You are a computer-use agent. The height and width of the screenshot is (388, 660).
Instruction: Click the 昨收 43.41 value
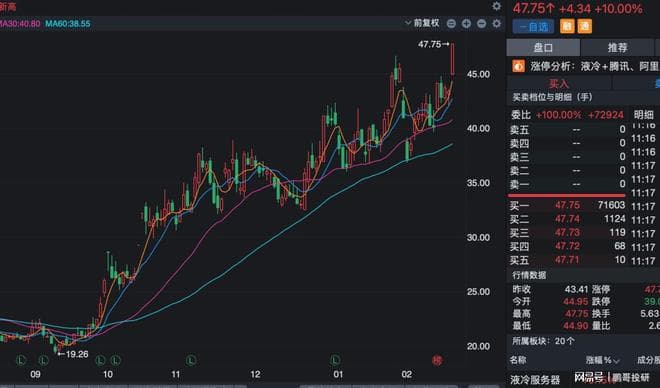[x=576, y=290]
